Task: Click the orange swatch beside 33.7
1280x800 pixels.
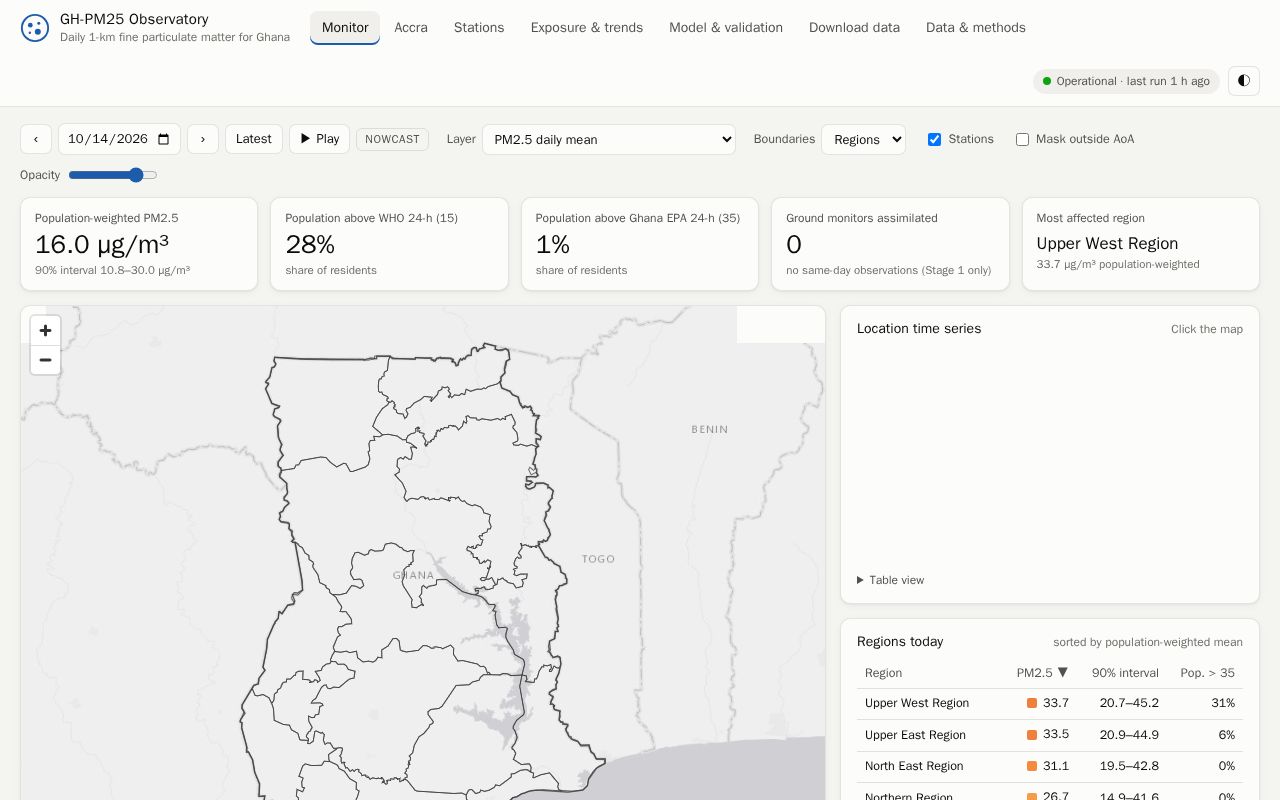Action: pos(1032,703)
